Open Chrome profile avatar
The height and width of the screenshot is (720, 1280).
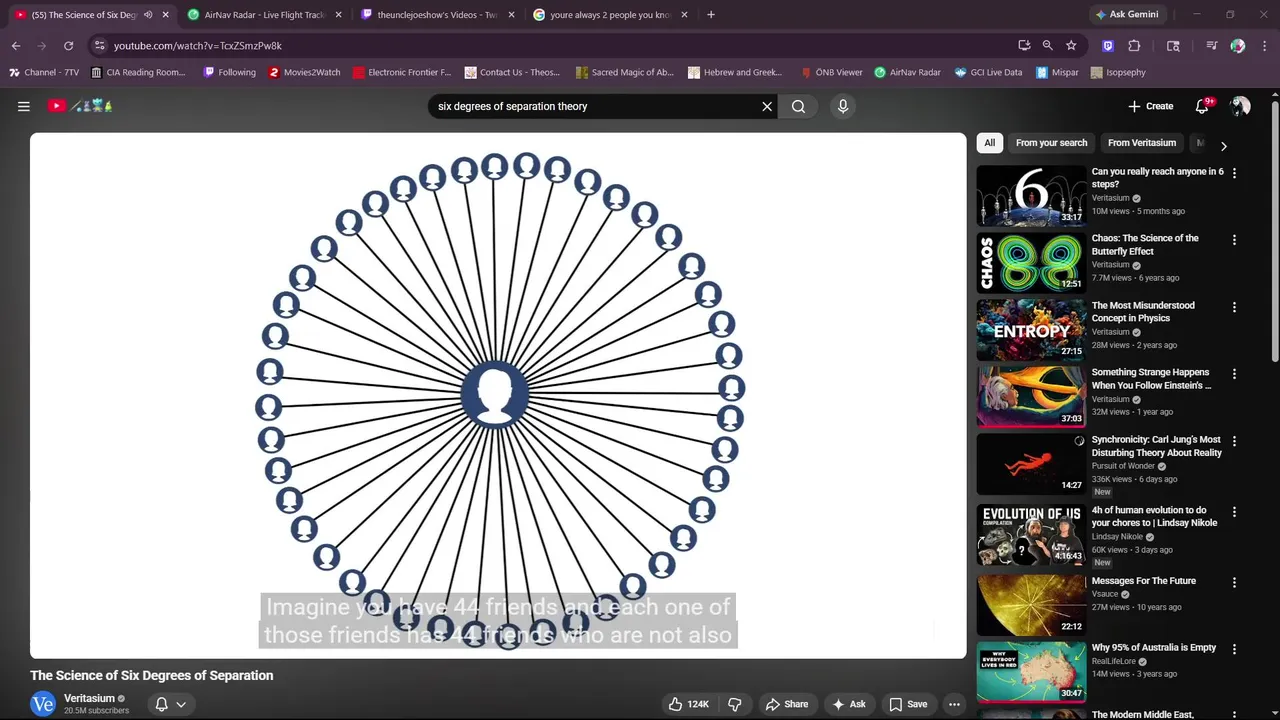(x=1238, y=45)
